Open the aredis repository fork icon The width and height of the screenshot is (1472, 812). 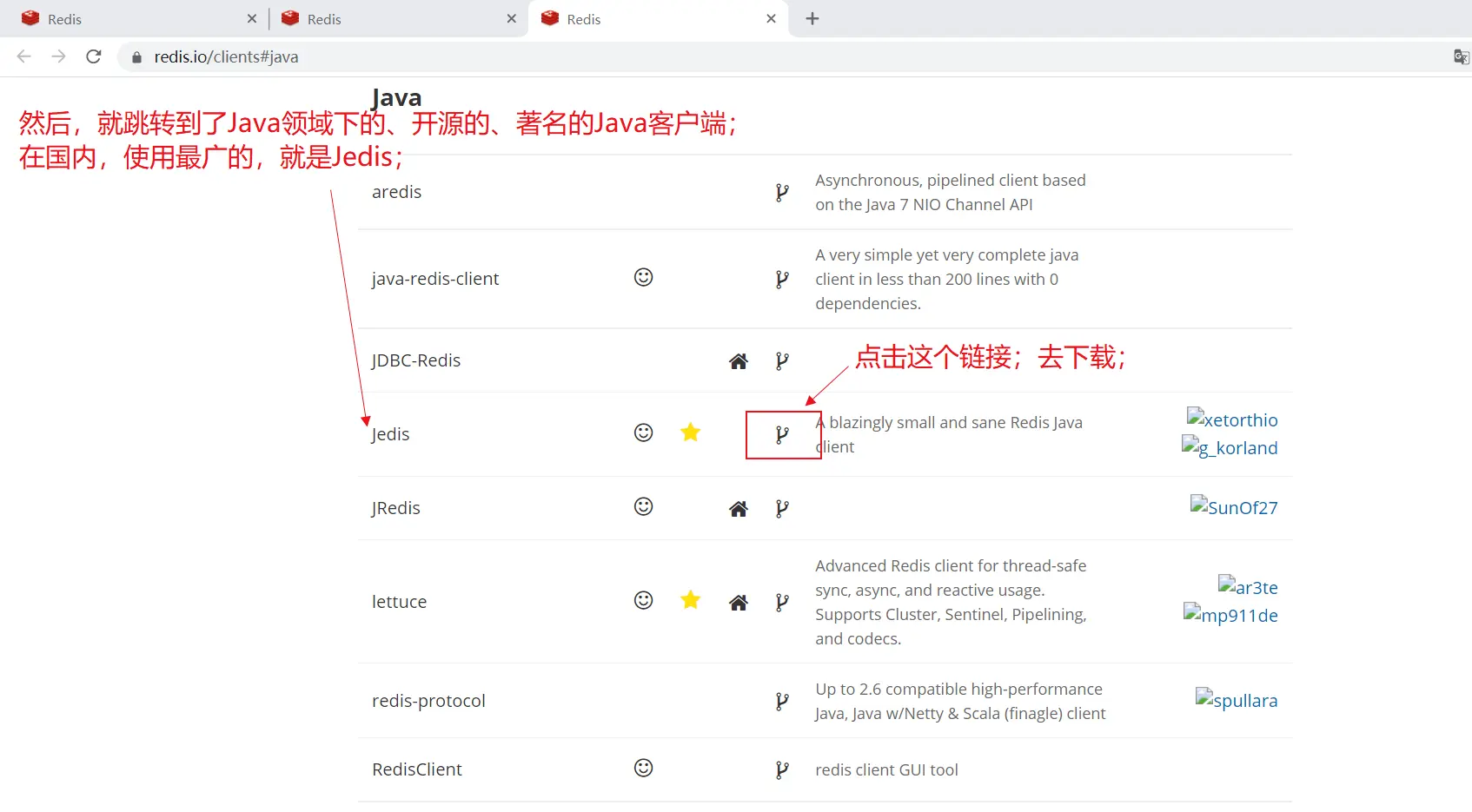pyautogui.click(x=782, y=192)
